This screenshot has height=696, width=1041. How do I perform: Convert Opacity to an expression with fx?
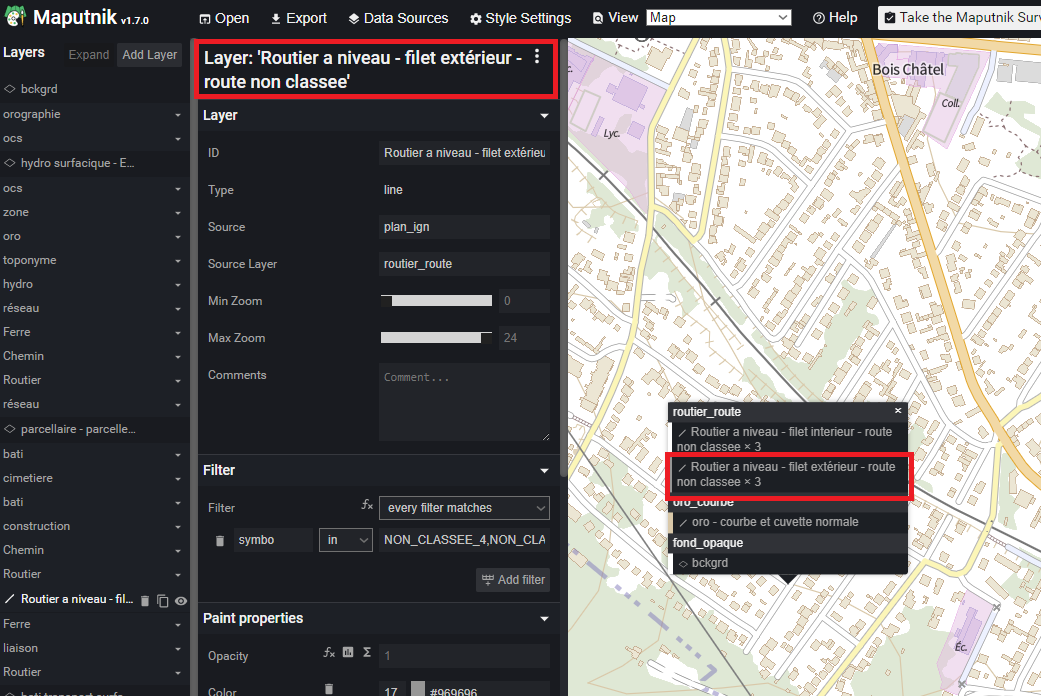[x=329, y=652]
